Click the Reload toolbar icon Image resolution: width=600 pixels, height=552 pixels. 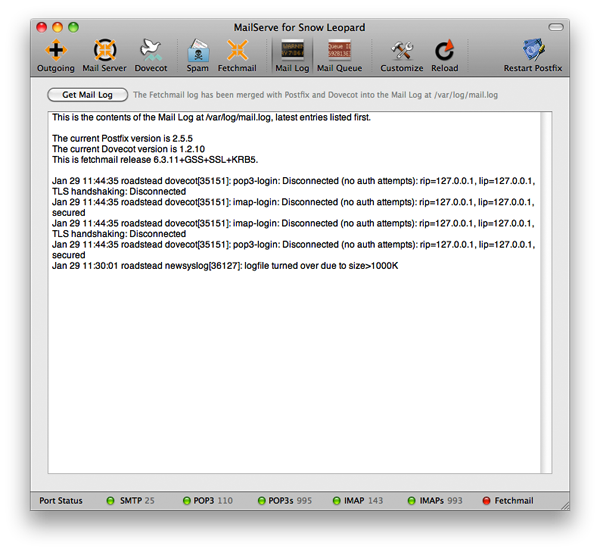445,55
